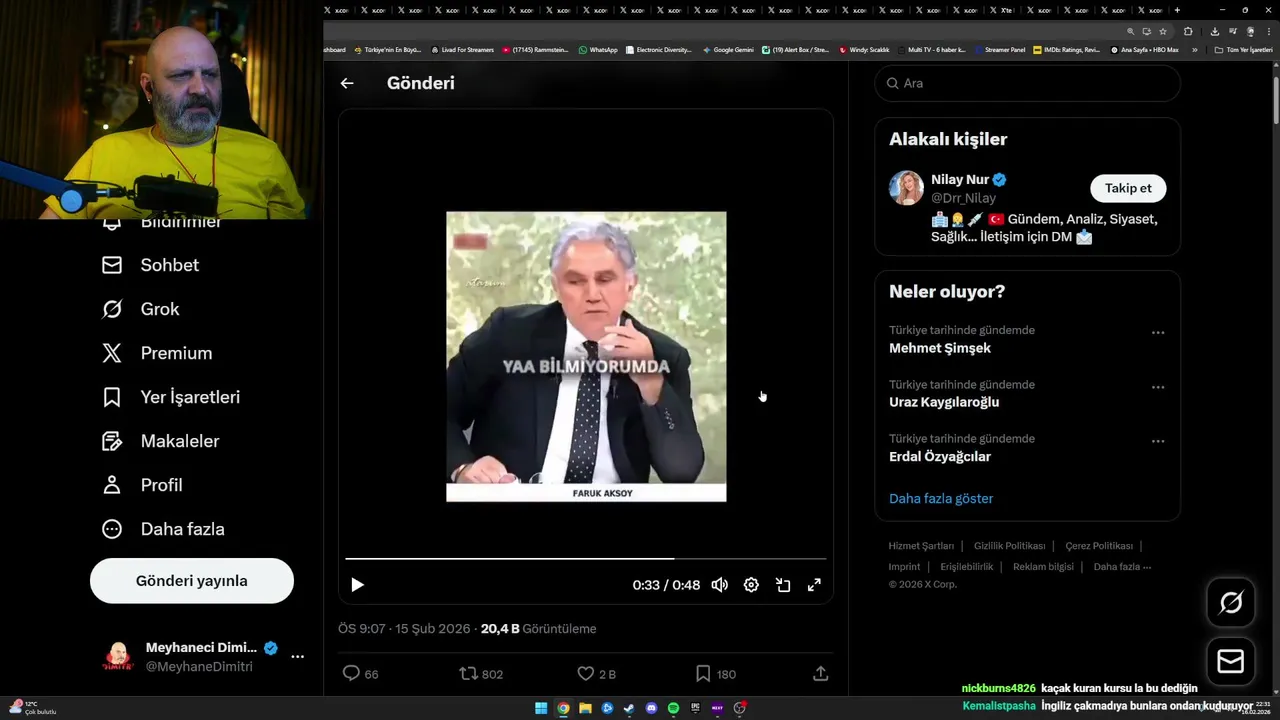Go back using the arrow beside Gönderi

347,83
